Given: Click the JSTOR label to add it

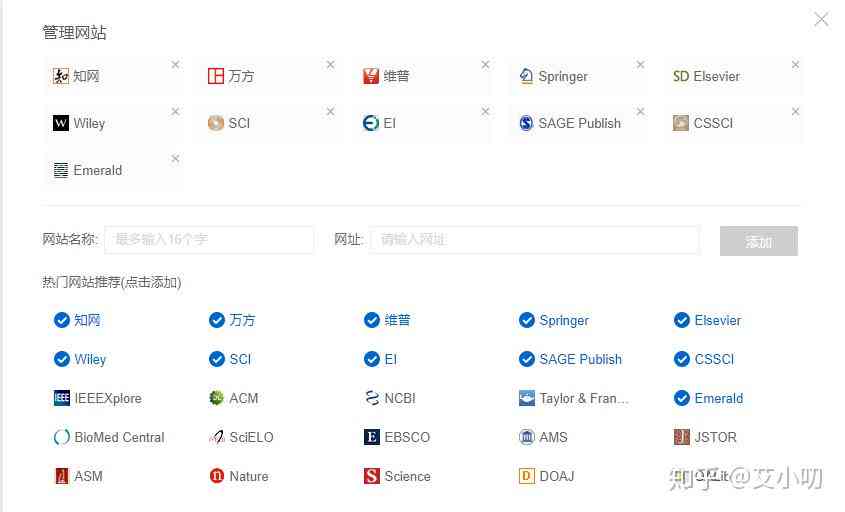Looking at the screenshot, I should pos(715,437).
